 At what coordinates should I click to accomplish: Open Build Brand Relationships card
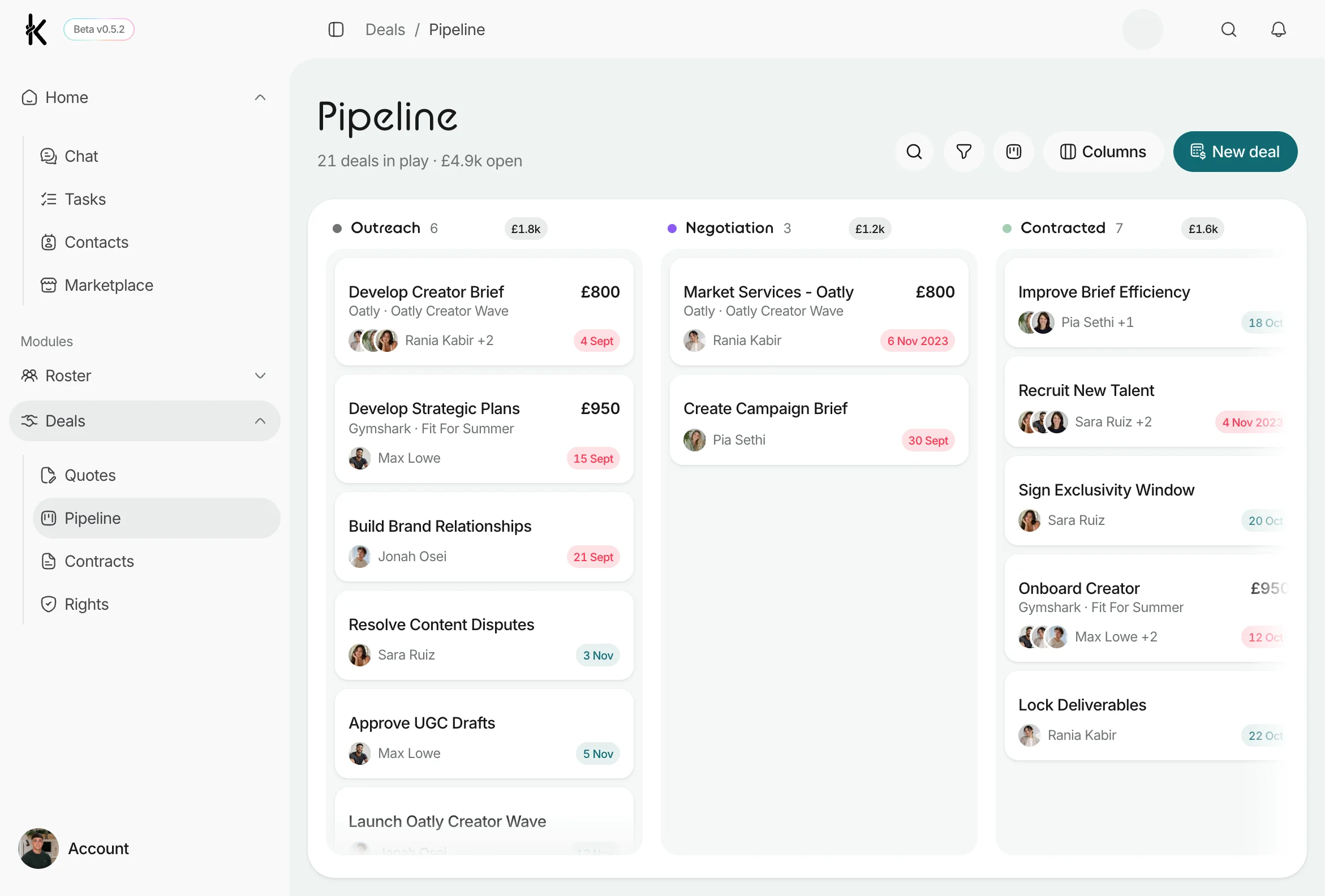484,537
